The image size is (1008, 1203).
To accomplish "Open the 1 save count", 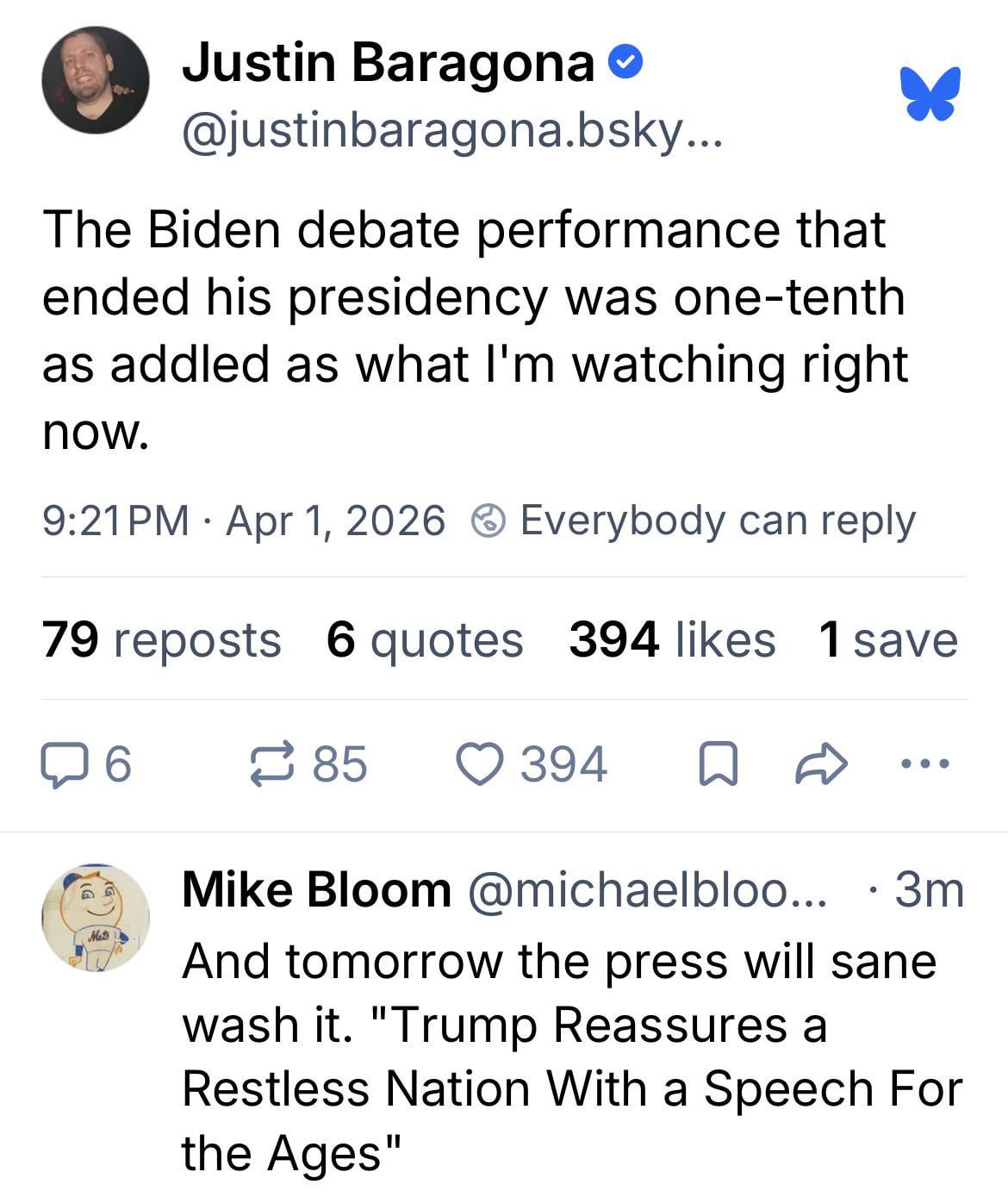I will tap(888, 640).
